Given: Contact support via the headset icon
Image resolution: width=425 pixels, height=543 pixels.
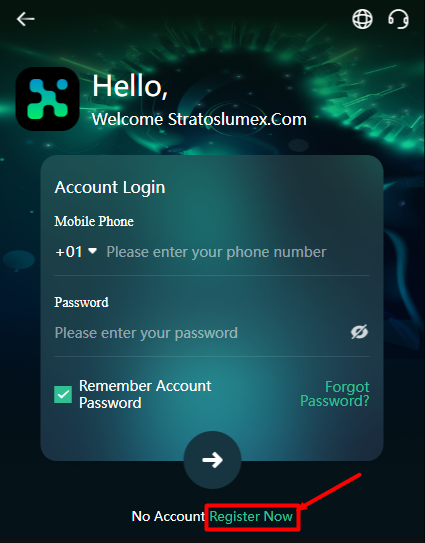Looking at the screenshot, I should click(398, 19).
